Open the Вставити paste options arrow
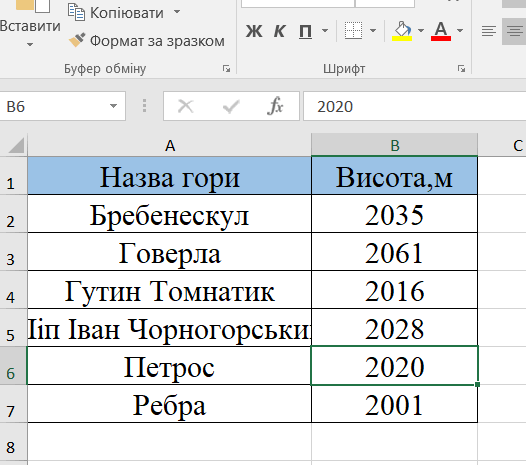The image size is (526, 465). coord(30,44)
